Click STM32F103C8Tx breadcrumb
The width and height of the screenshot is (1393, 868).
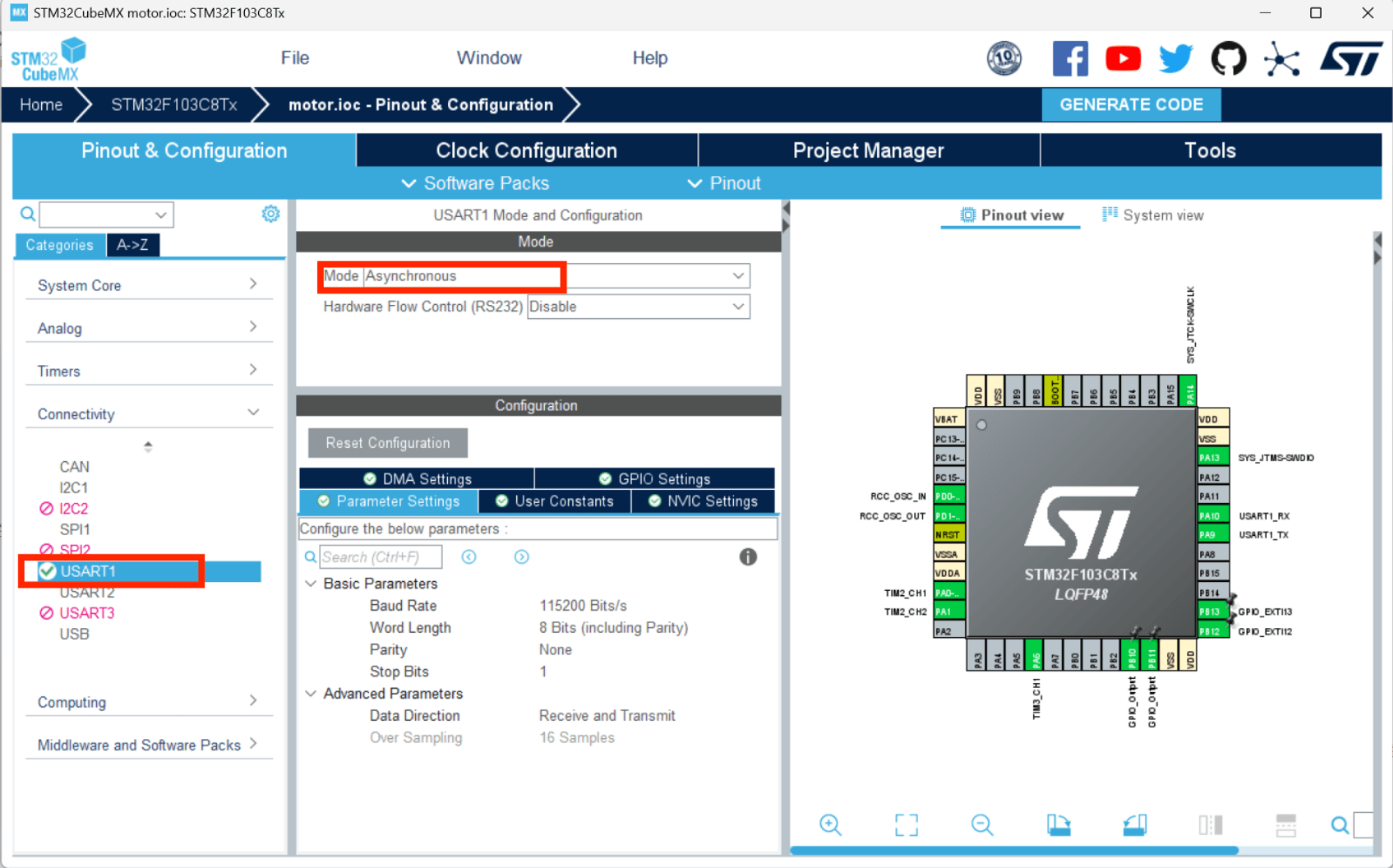(174, 105)
